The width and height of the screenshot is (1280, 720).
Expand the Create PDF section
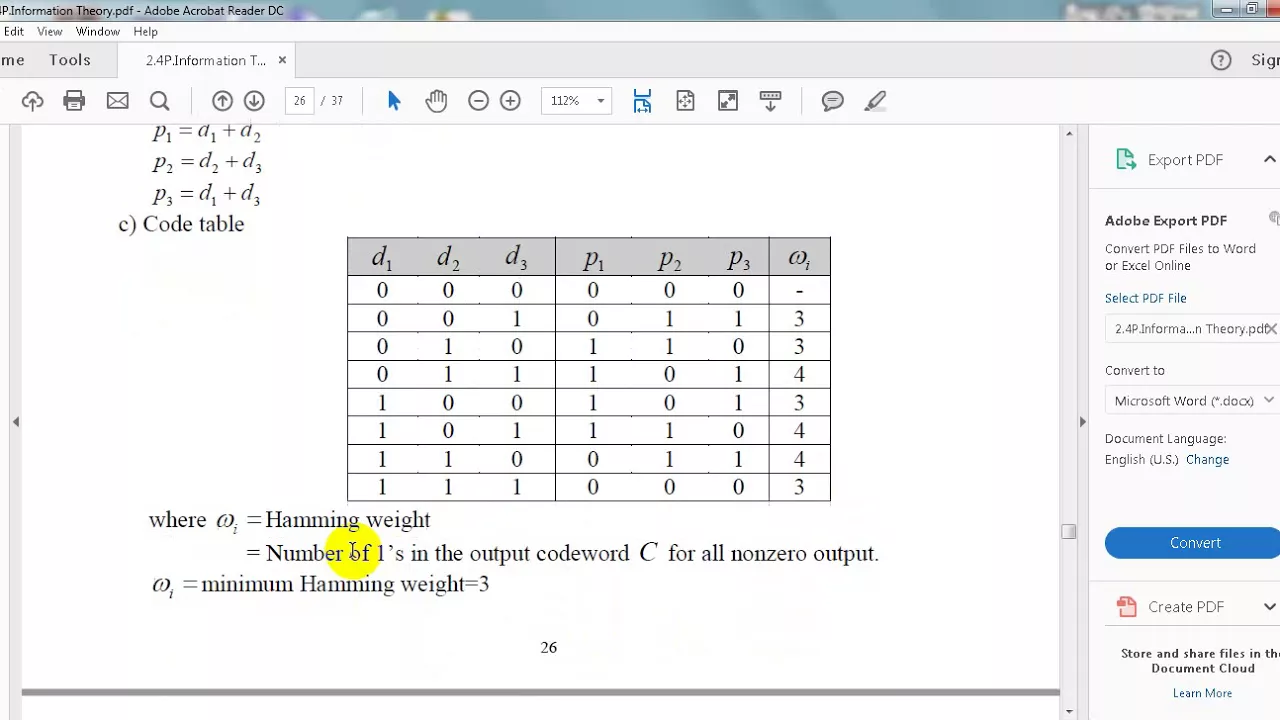point(1269,606)
